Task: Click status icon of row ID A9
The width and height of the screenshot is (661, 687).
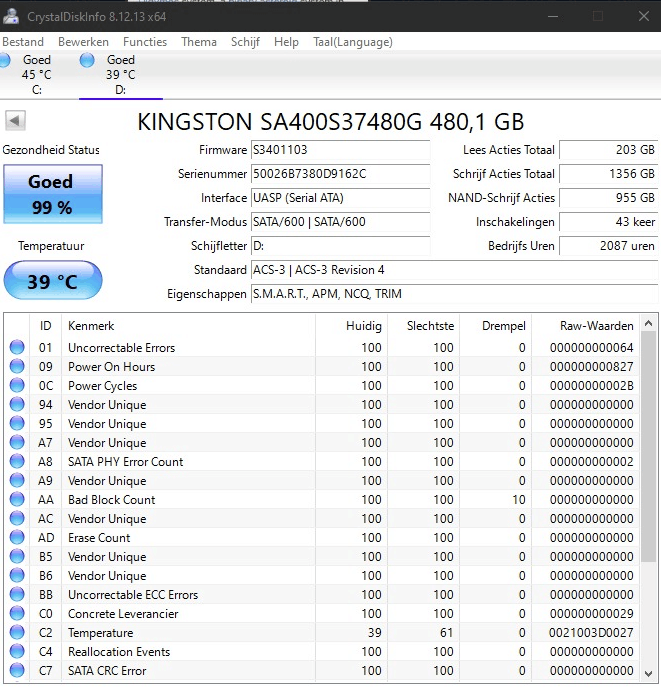Action: click(x=17, y=480)
